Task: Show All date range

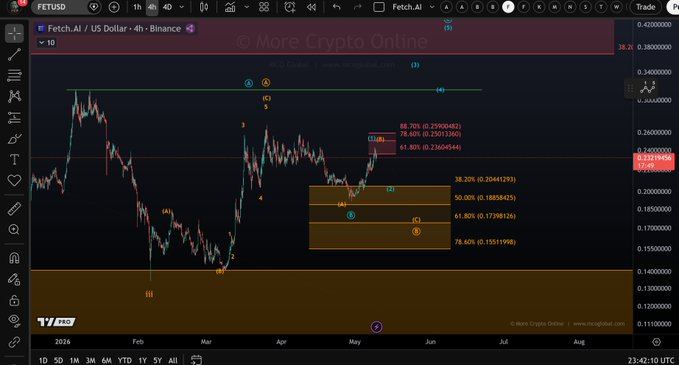Action: 173,360
